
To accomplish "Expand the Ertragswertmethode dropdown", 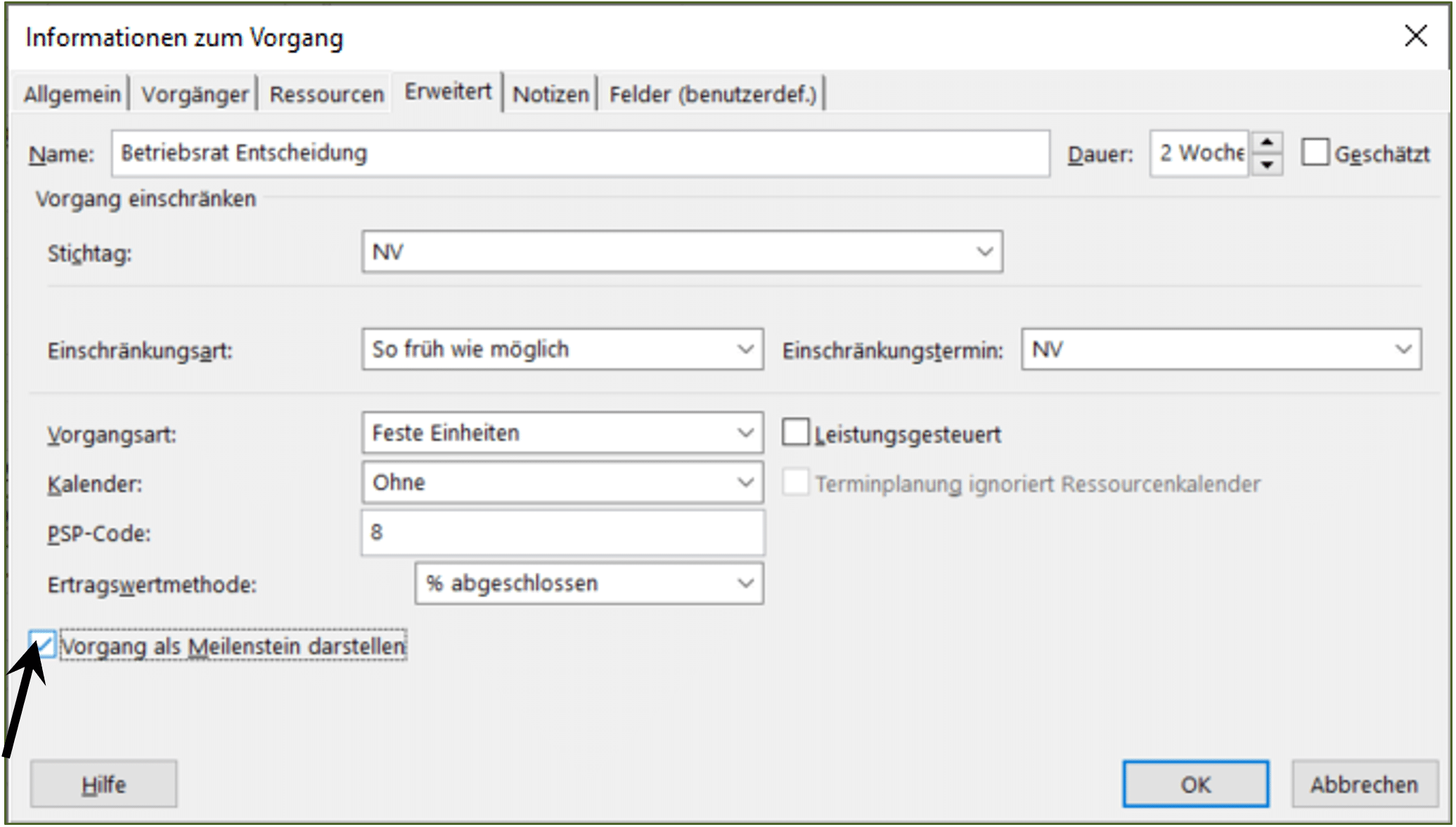I will (x=745, y=583).
